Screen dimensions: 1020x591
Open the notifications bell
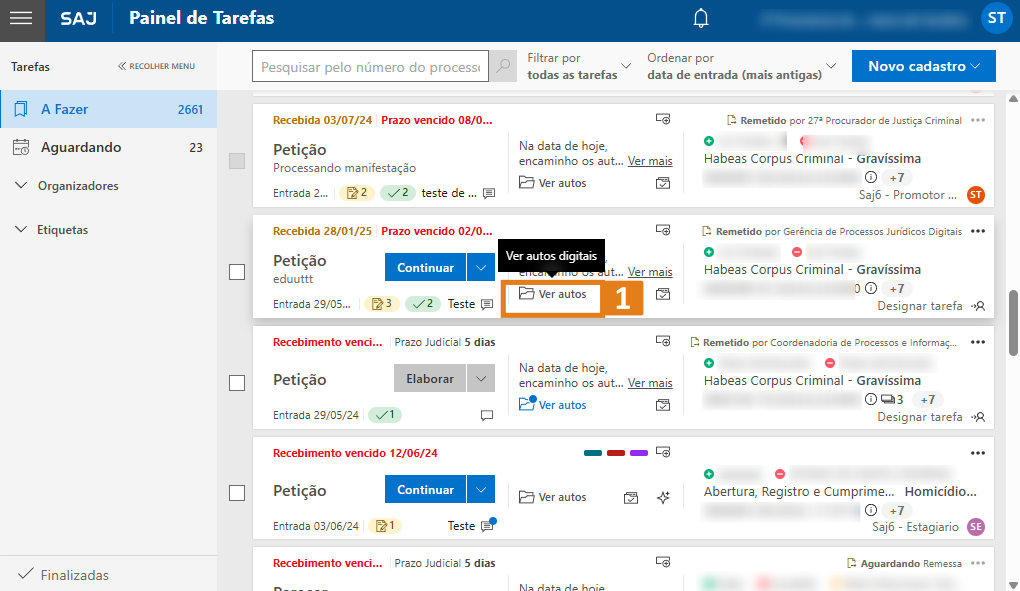(702, 18)
